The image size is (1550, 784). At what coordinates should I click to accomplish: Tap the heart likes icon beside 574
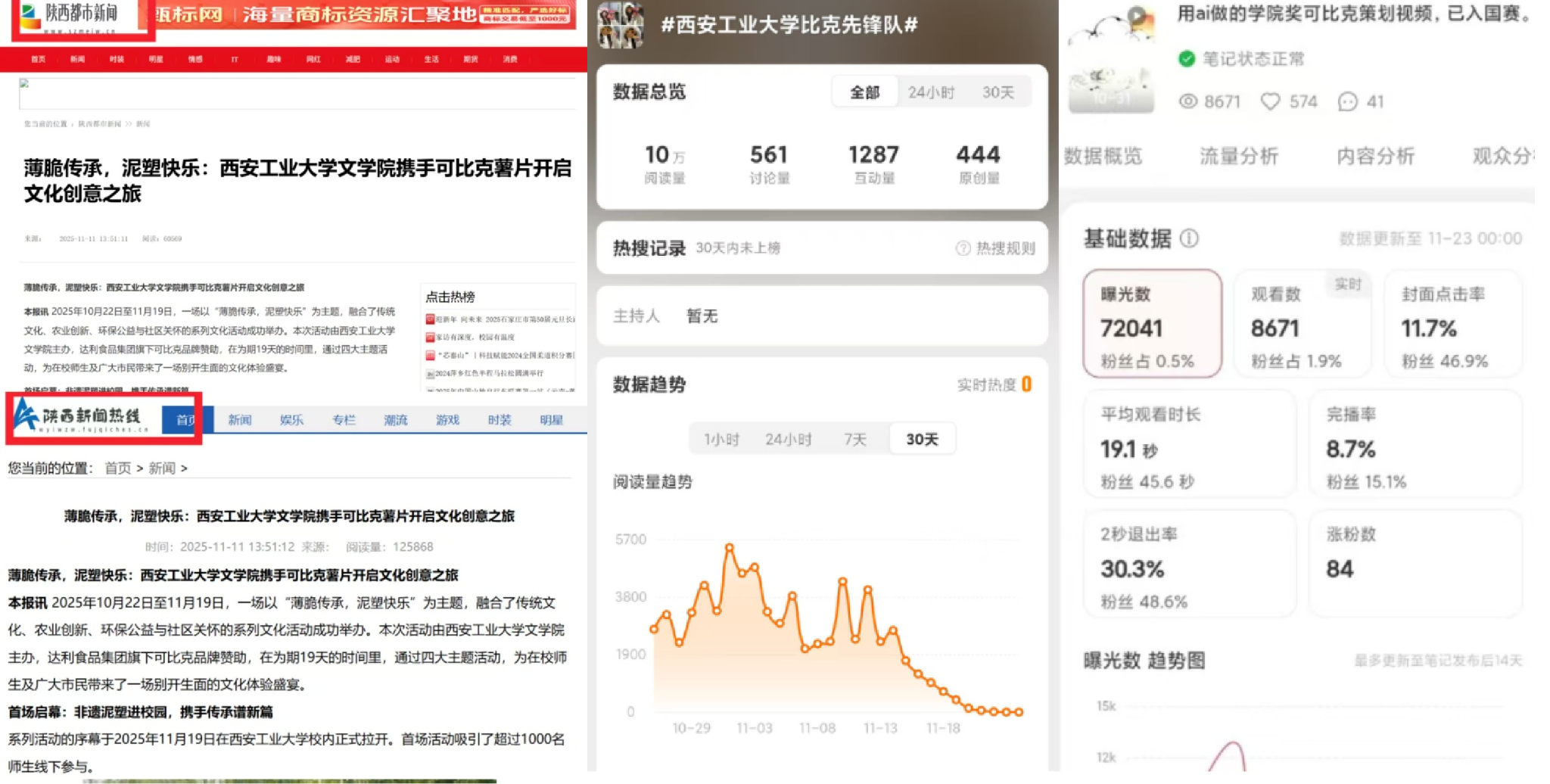[1270, 101]
